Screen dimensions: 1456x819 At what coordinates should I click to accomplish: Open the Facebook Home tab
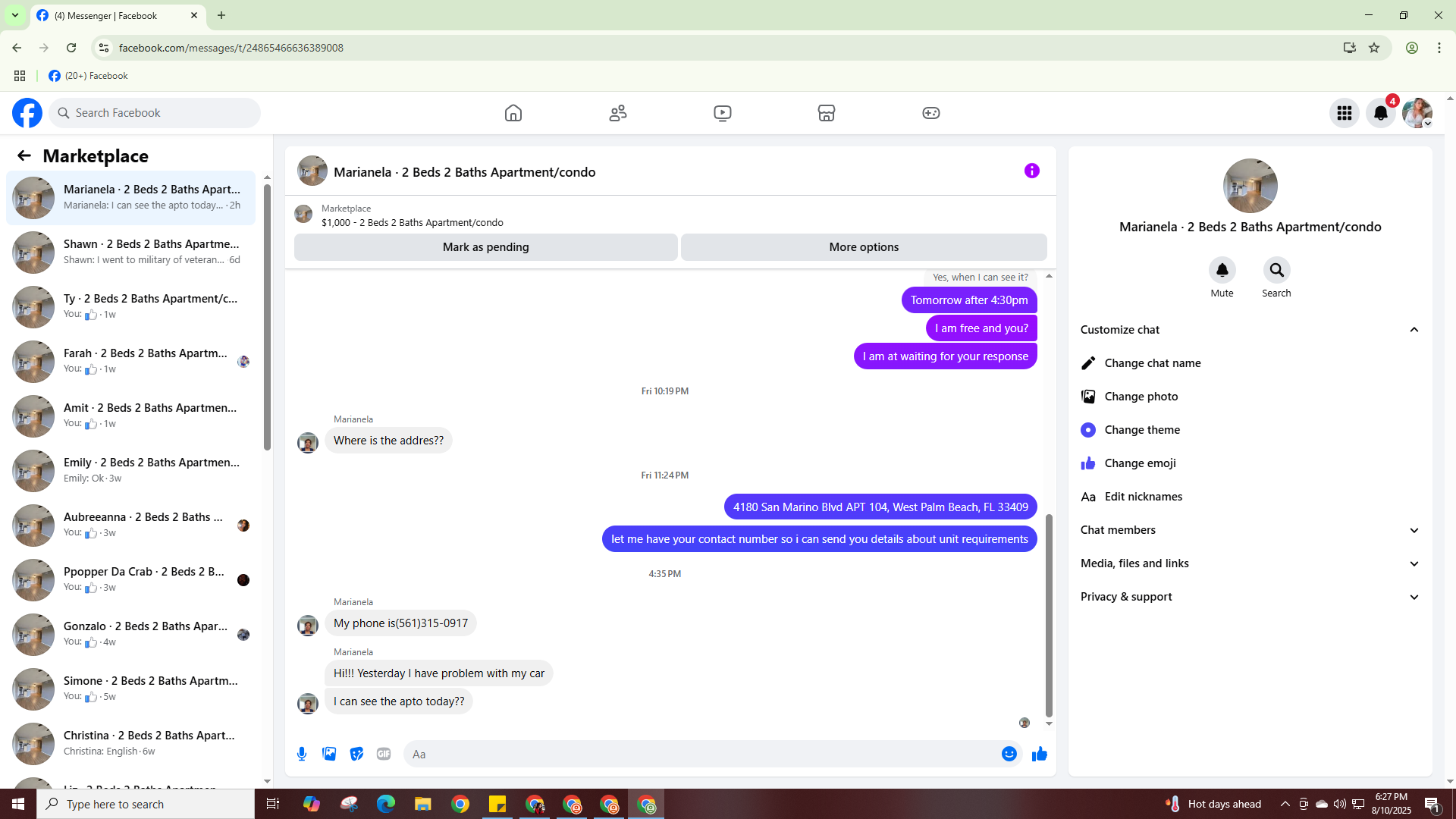(x=513, y=113)
